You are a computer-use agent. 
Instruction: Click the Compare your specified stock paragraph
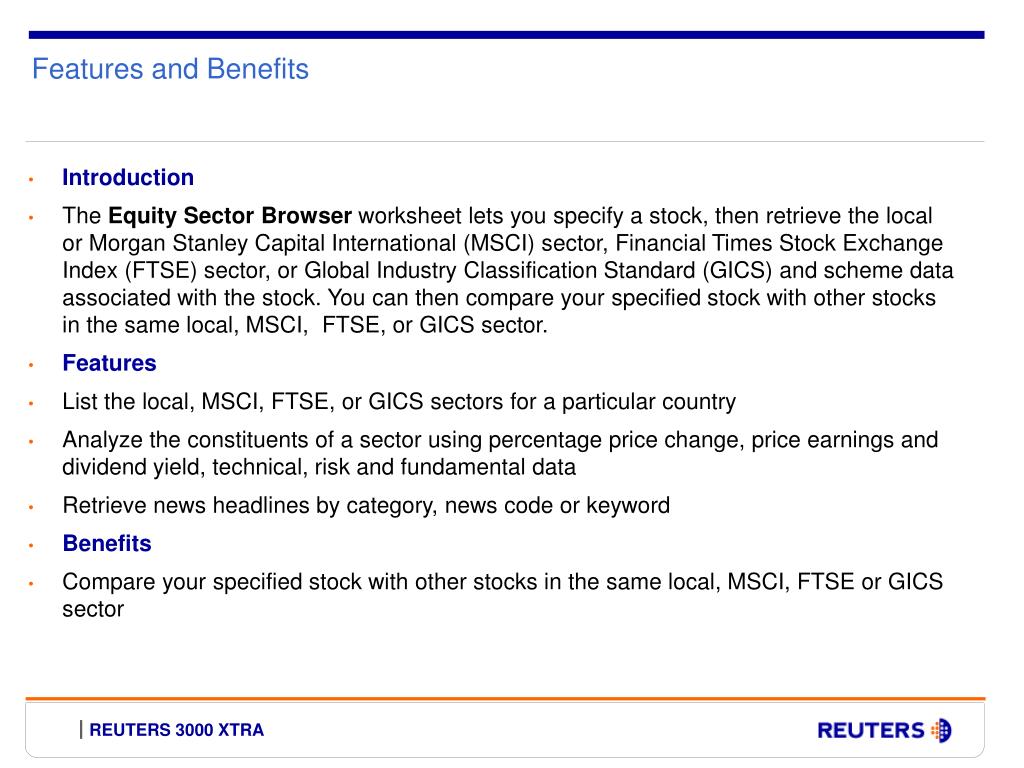click(502, 595)
